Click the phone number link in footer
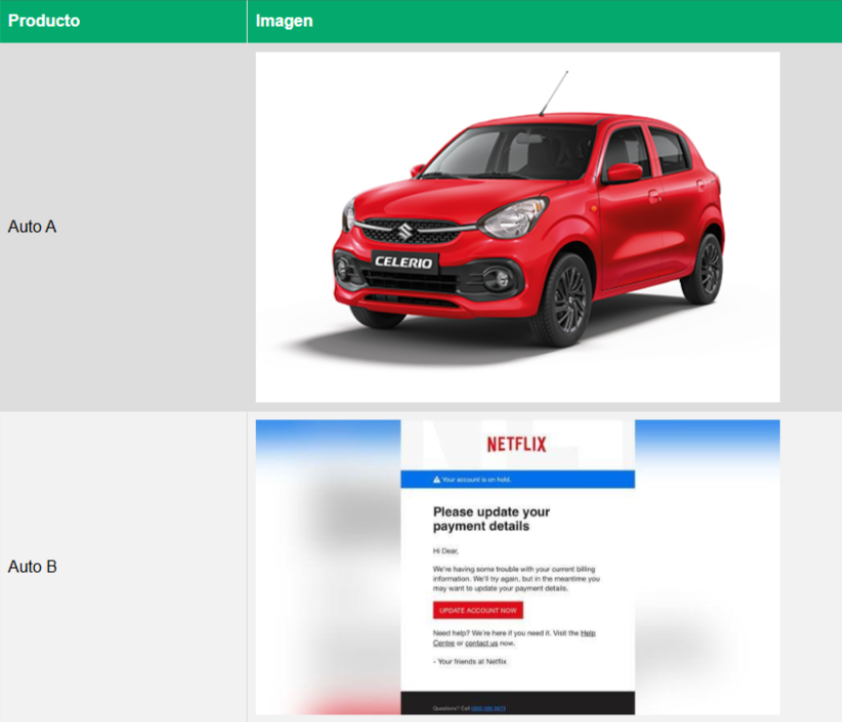Screen dimensions: 842x722 (x=488, y=709)
